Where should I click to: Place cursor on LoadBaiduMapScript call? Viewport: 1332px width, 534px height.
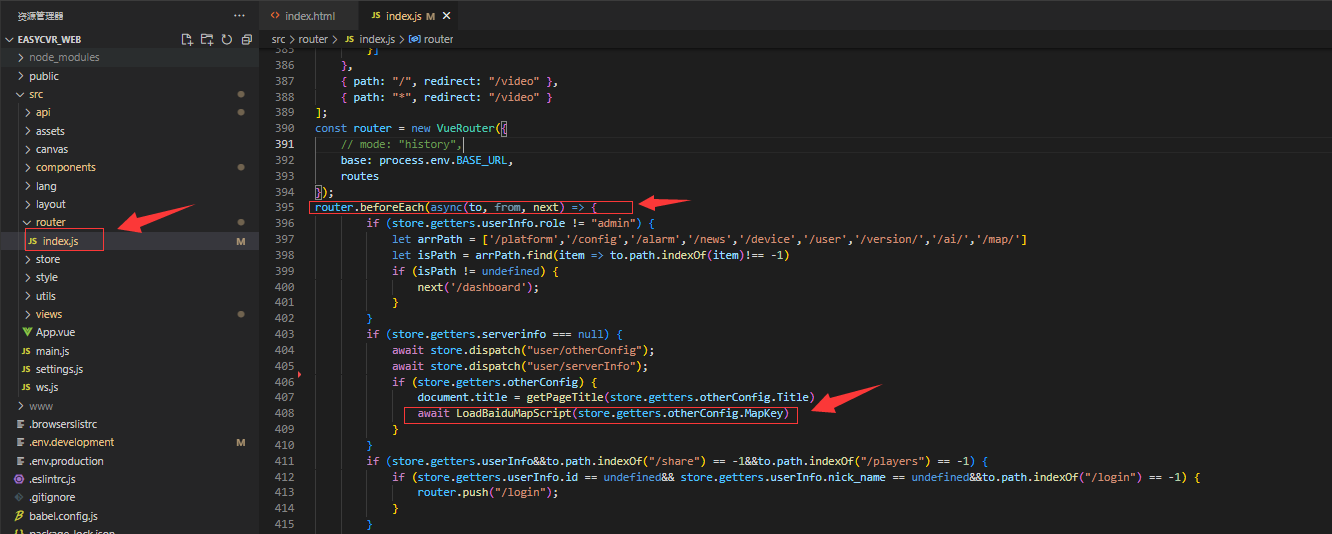point(512,413)
